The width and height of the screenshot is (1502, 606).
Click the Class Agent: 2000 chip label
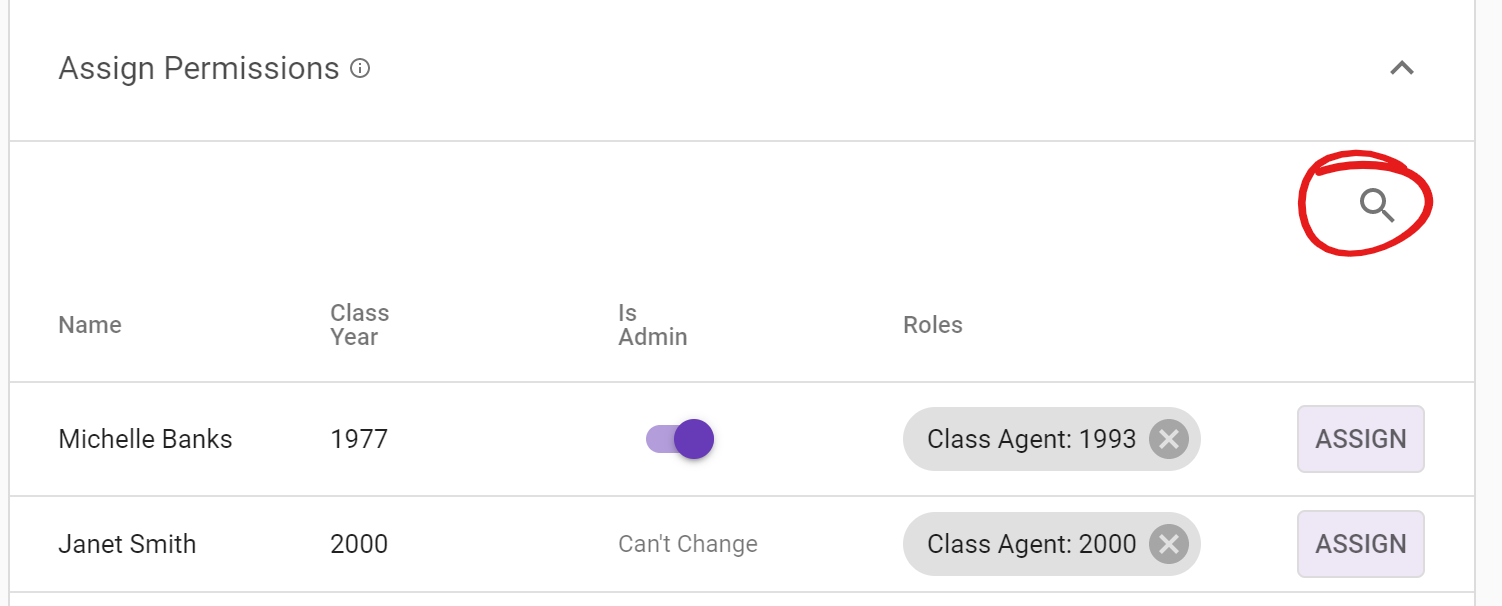1031,544
